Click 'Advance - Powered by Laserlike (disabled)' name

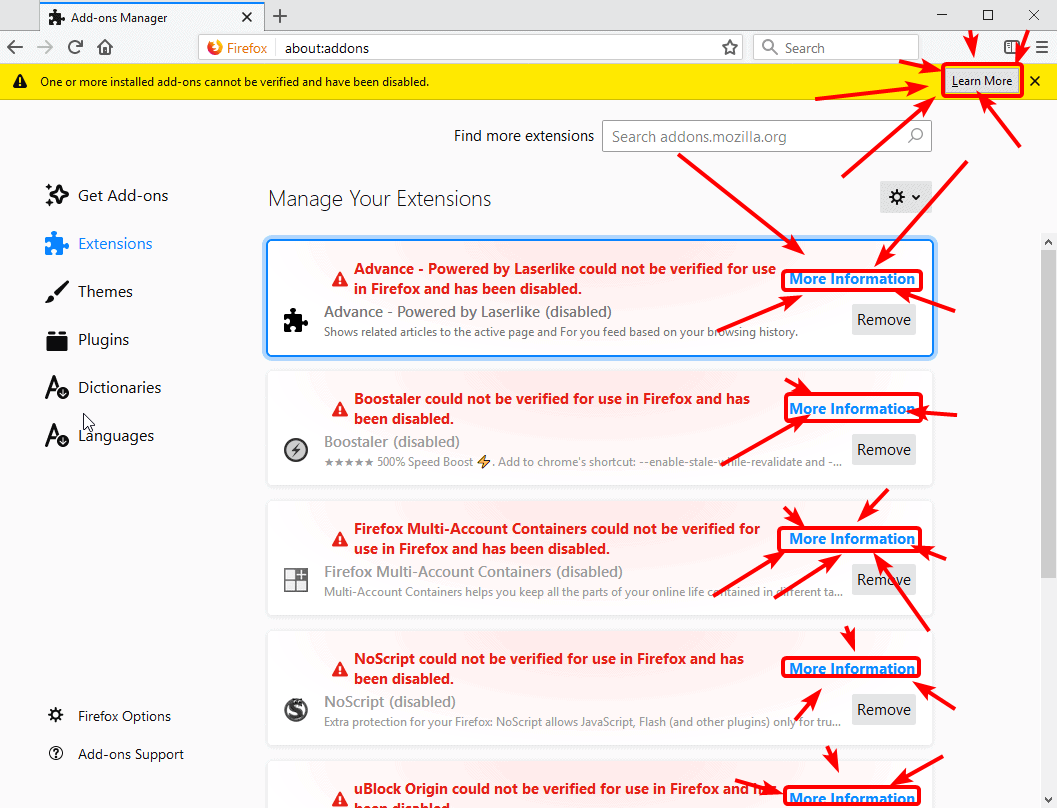pyautogui.click(x=468, y=312)
